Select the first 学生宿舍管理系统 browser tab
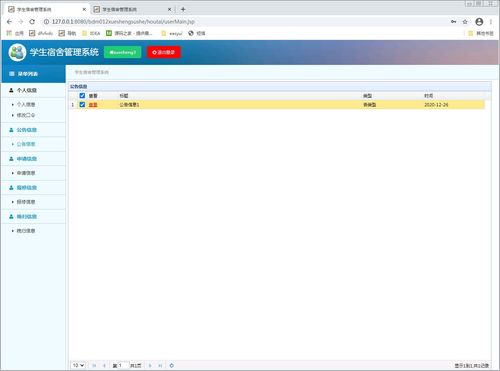The image size is (500, 371). tap(47, 9)
